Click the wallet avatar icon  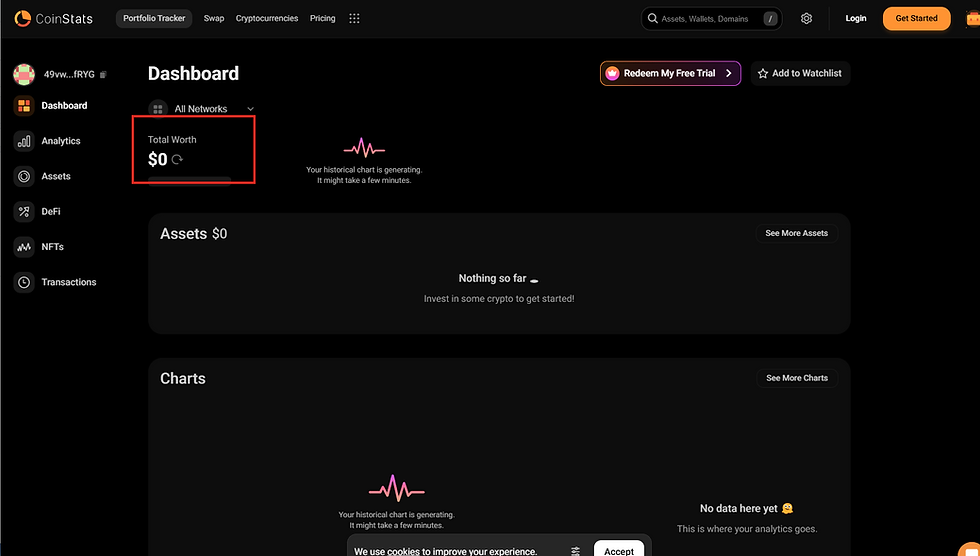click(x=24, y=74)
